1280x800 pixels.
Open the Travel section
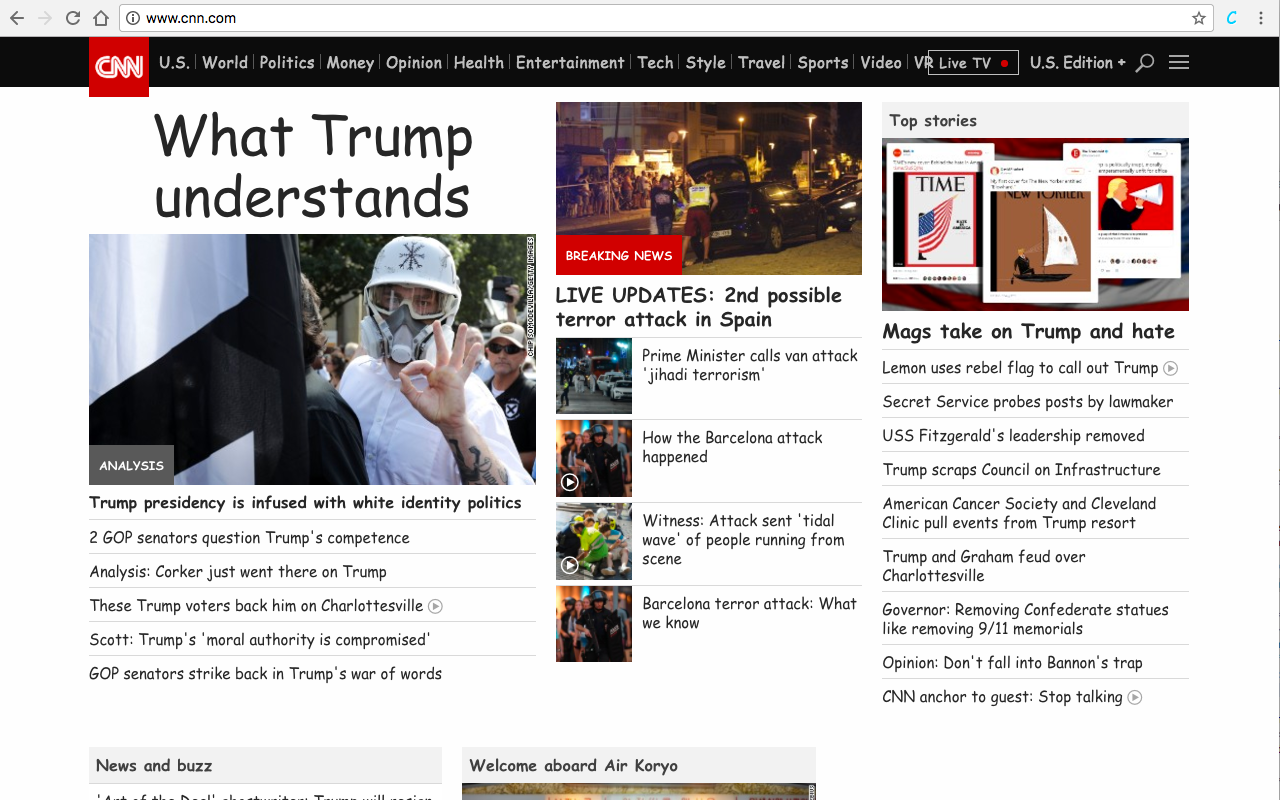(x=761, y=62)
